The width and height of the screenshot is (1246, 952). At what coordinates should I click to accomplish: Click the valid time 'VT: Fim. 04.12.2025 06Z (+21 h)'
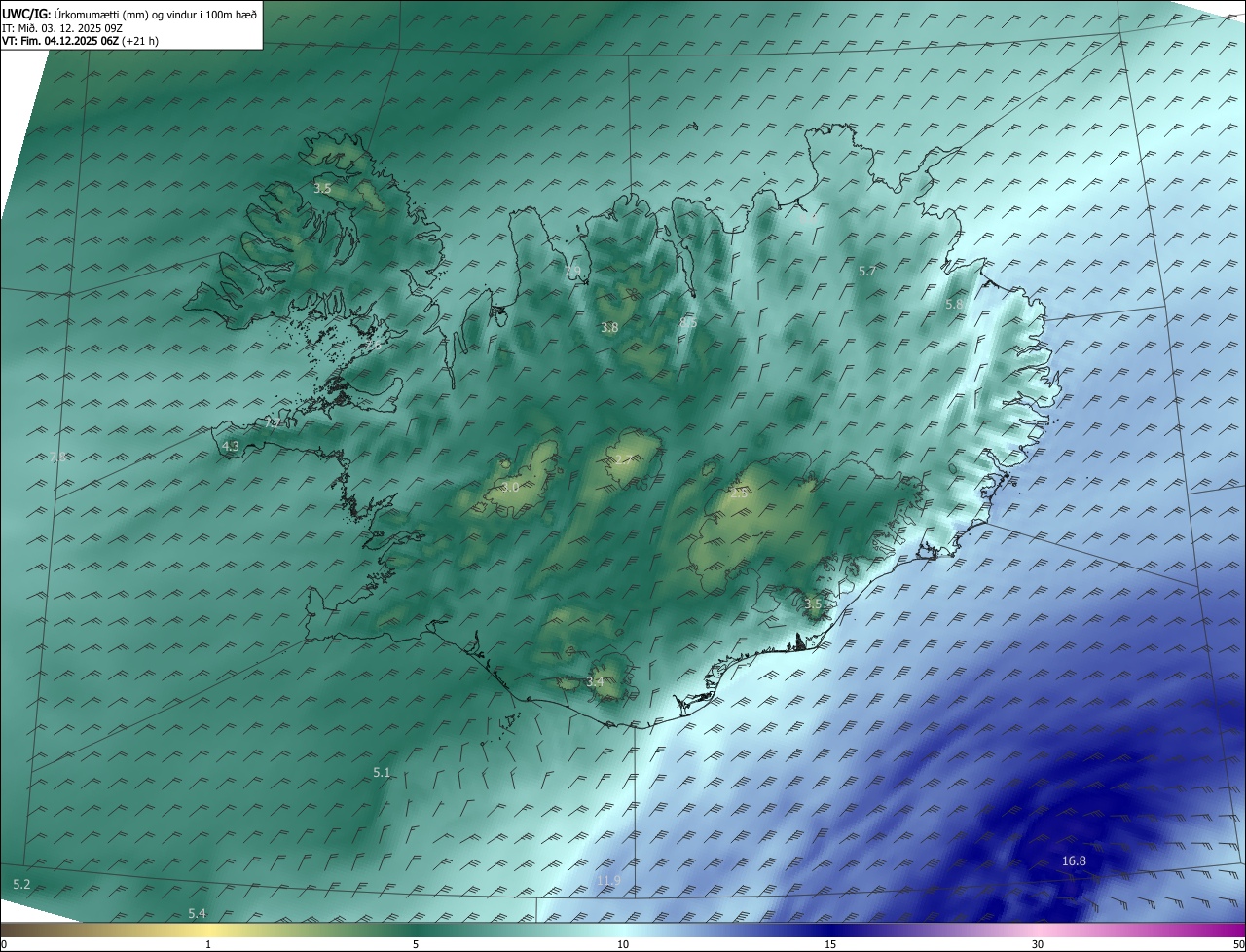click(80, 41)
